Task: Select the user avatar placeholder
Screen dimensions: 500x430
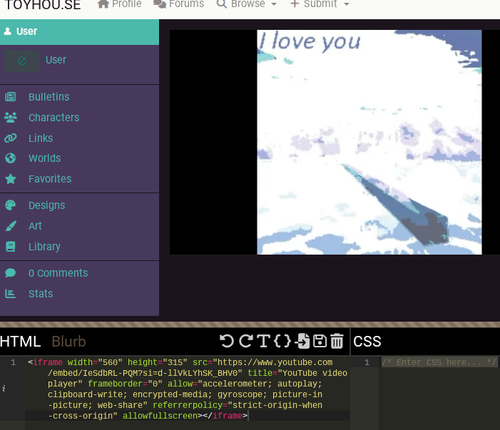Action: tap(22, 61)
